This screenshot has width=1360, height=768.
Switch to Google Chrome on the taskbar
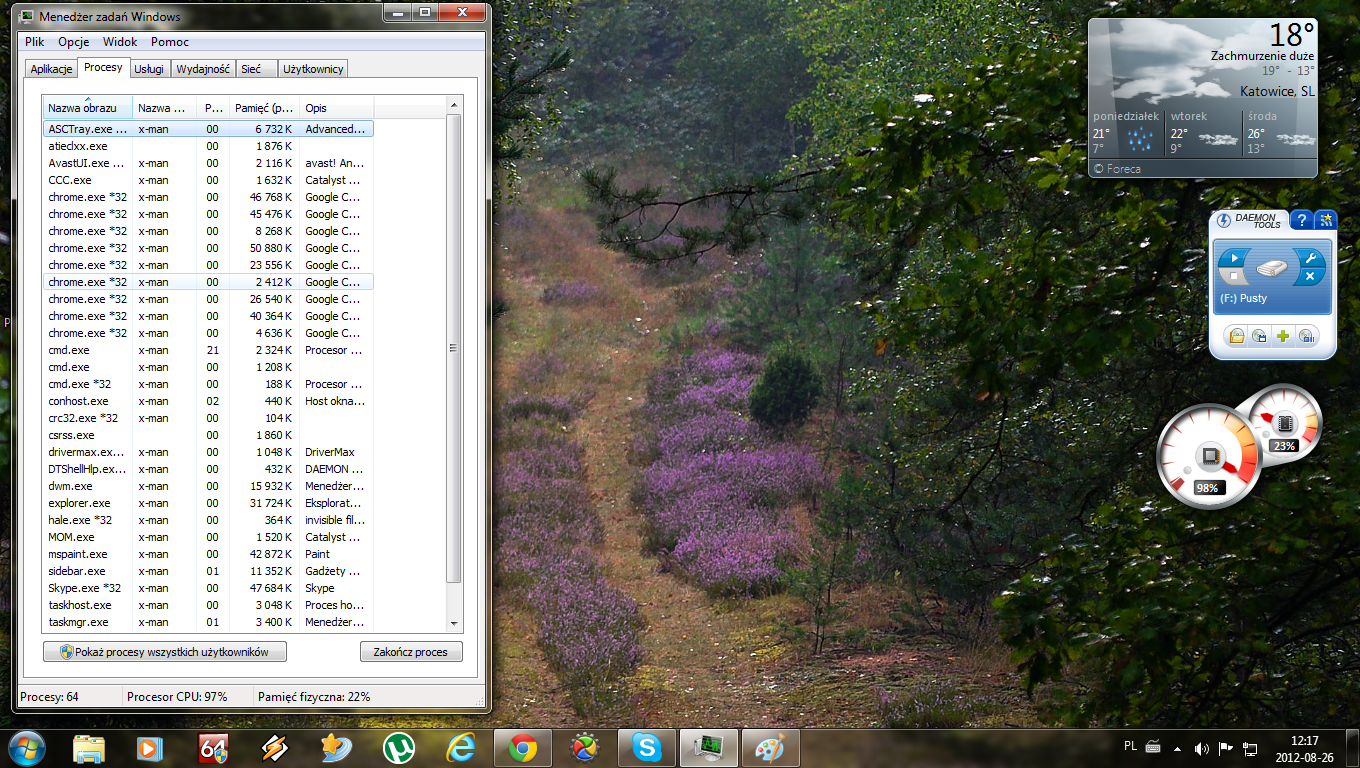(523, 748)
